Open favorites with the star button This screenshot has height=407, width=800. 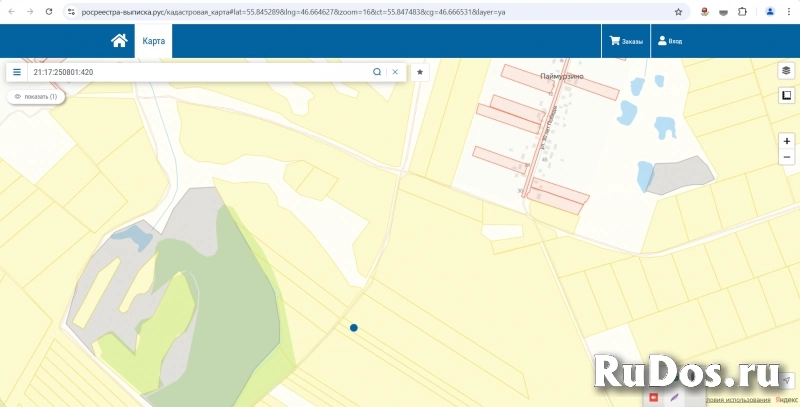pyautogui.click(x=420, y=72)
